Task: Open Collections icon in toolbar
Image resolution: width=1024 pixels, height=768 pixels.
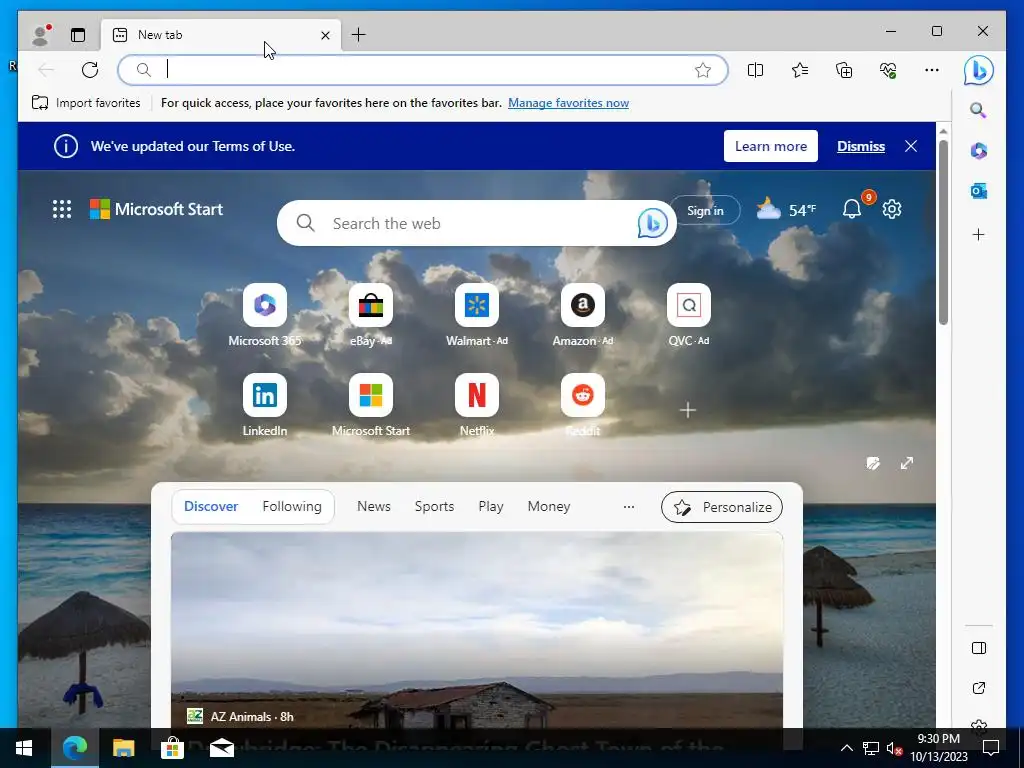Action: click(844, 70)
